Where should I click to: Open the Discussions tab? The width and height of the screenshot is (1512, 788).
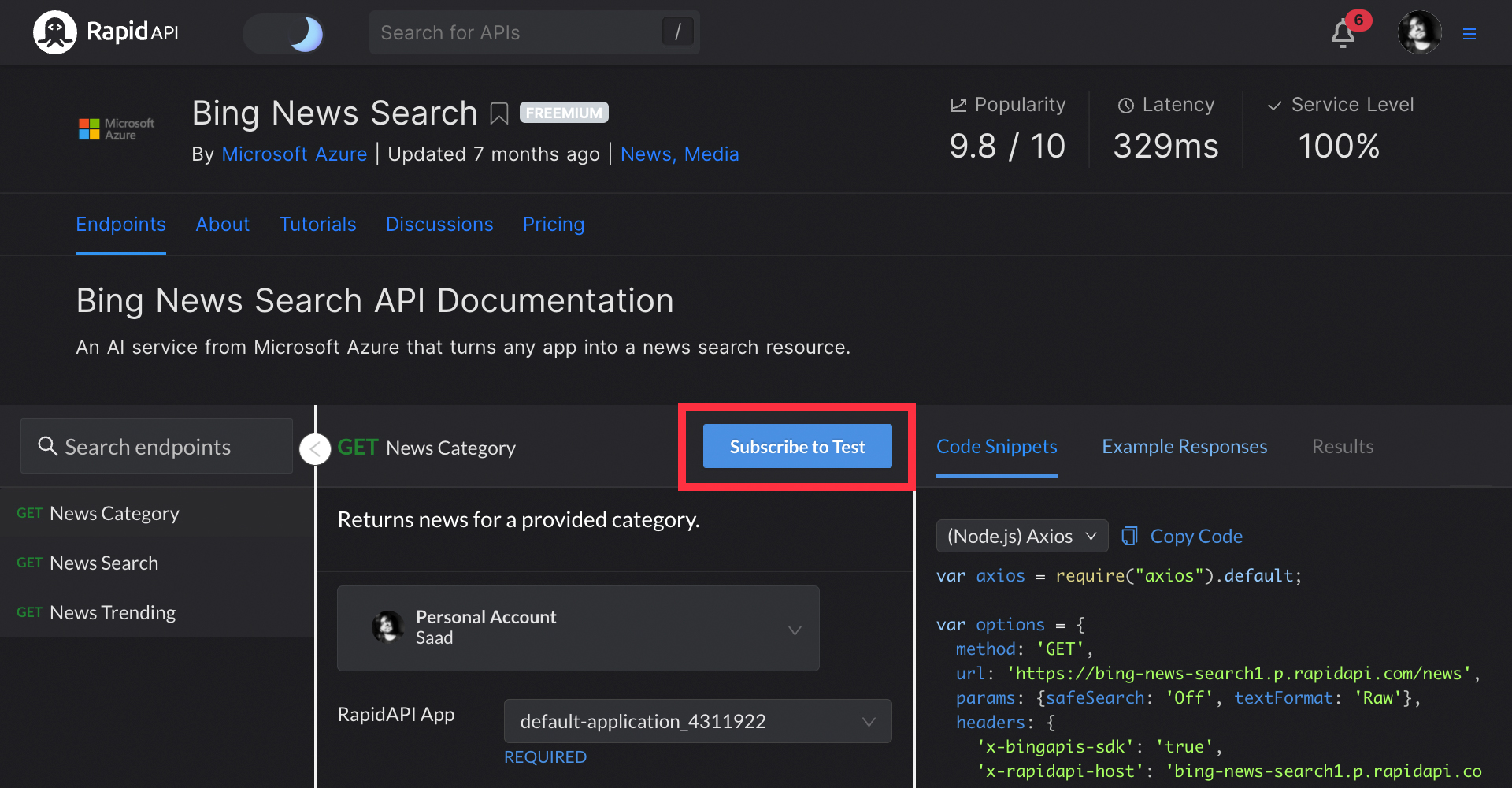pos(439,225)
